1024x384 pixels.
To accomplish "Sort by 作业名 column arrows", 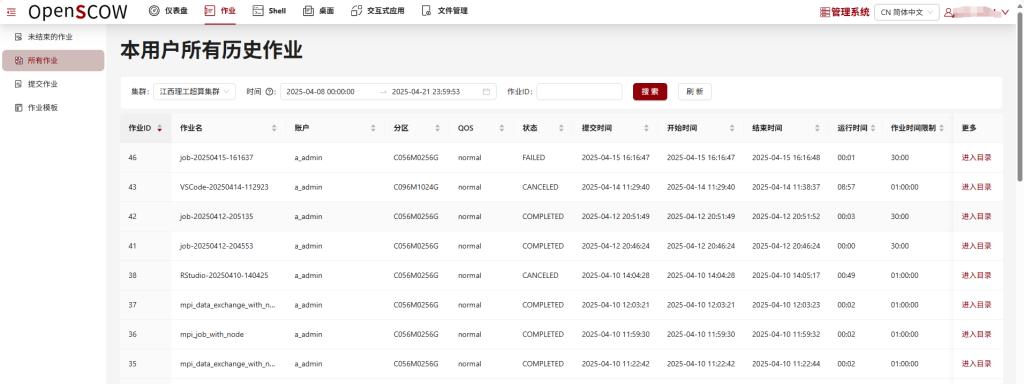I will click(x=274, y=128).
